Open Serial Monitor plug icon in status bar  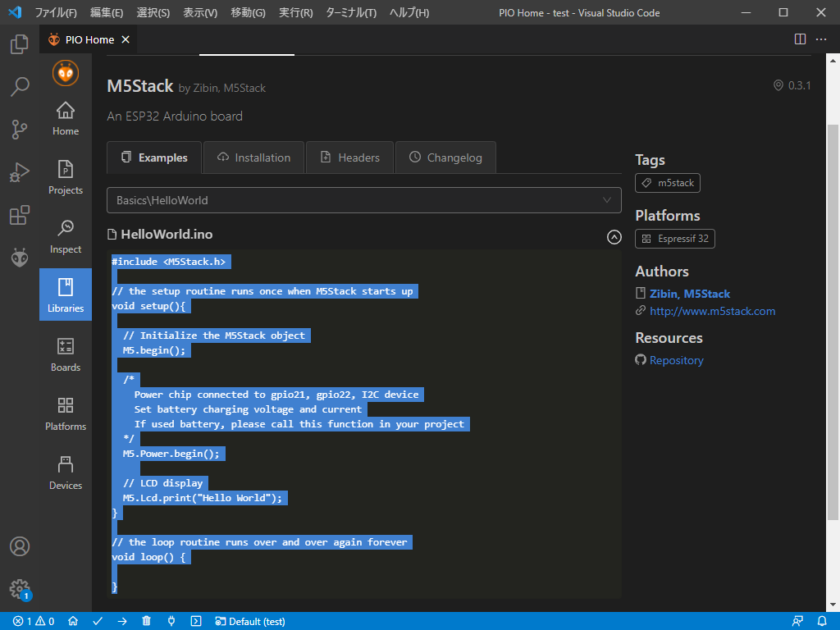tap(171, 621)
